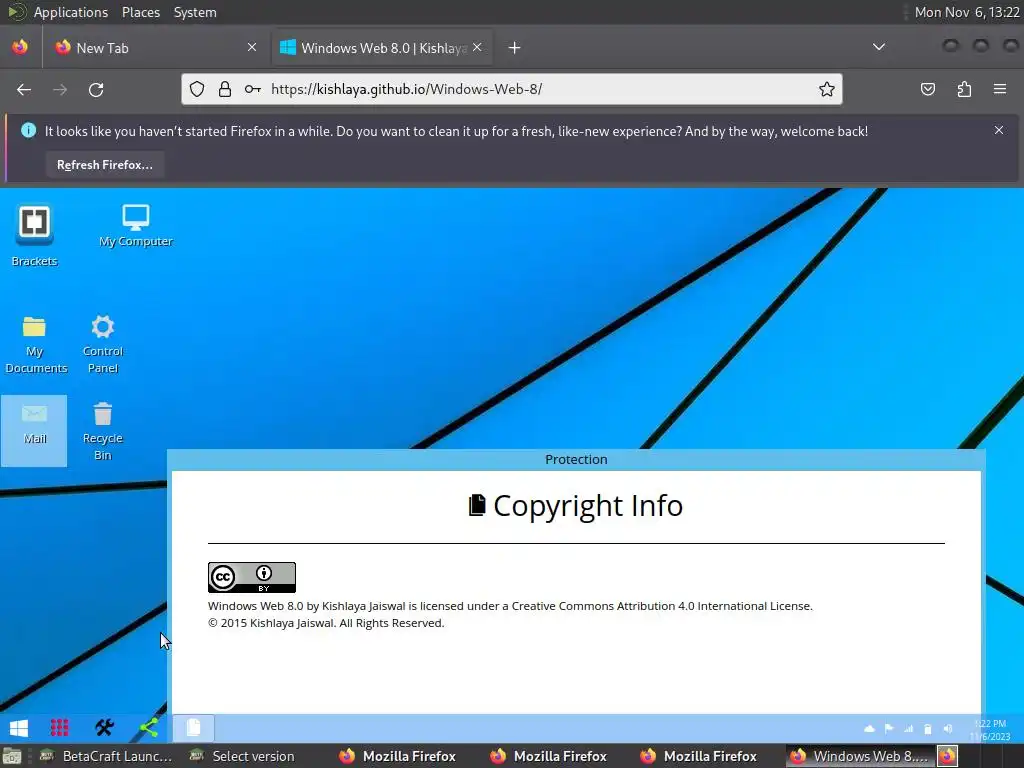Open the System menu
Screen dimensions: 1024x768
(x=195, y=12)
